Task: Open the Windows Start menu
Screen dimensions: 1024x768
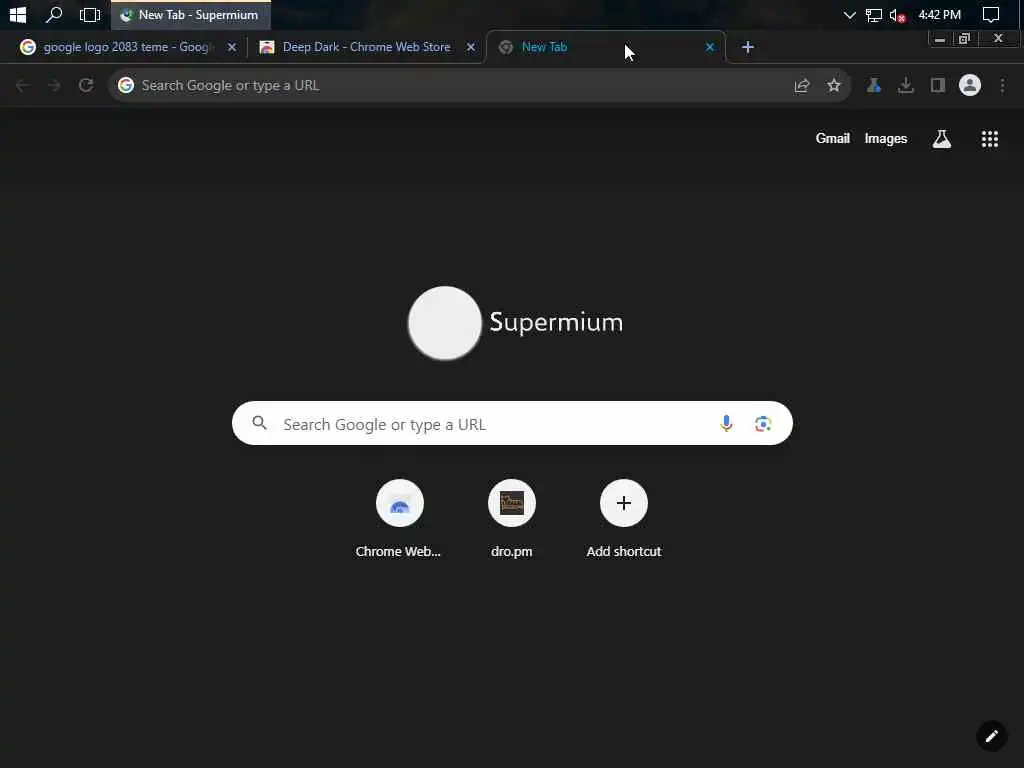Action: [18, 14]
